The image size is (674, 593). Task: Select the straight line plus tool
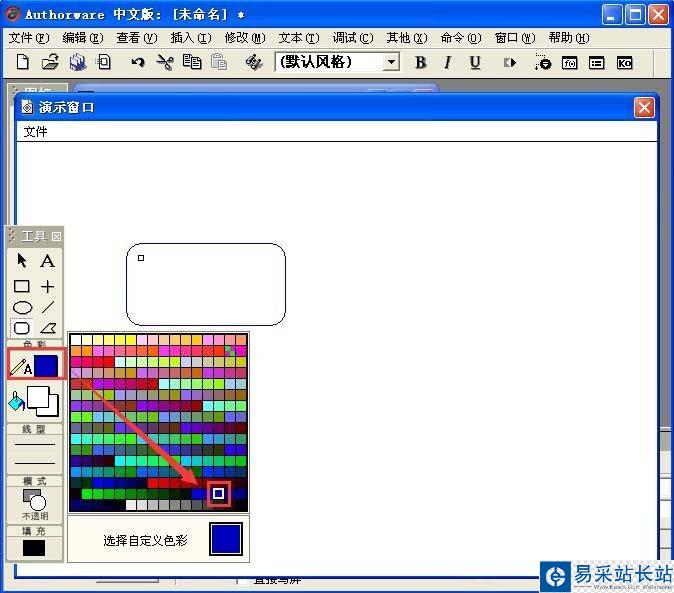tap(47, 286)
